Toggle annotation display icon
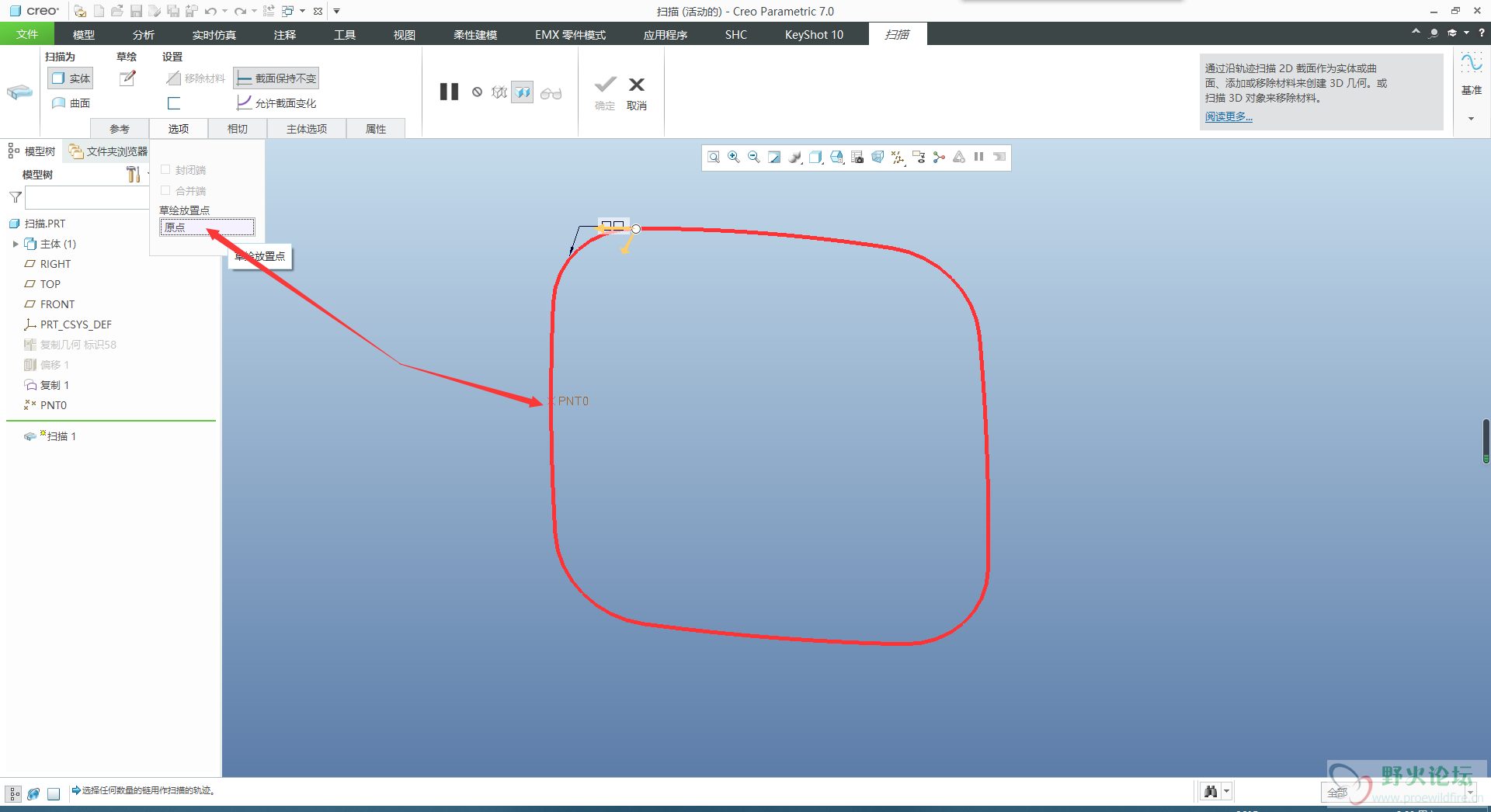Screen dimensions: 1491x812 pos(919,158)
